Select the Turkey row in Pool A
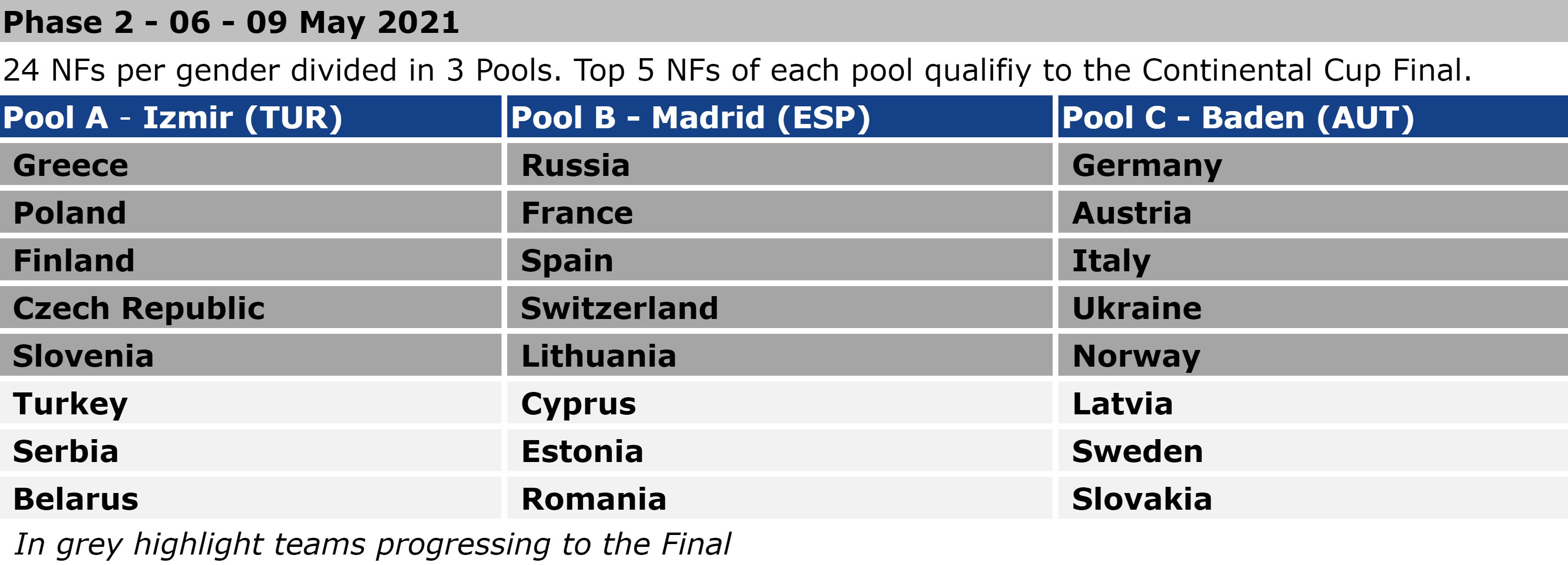1568x565 pixels. tap(250, 402)
